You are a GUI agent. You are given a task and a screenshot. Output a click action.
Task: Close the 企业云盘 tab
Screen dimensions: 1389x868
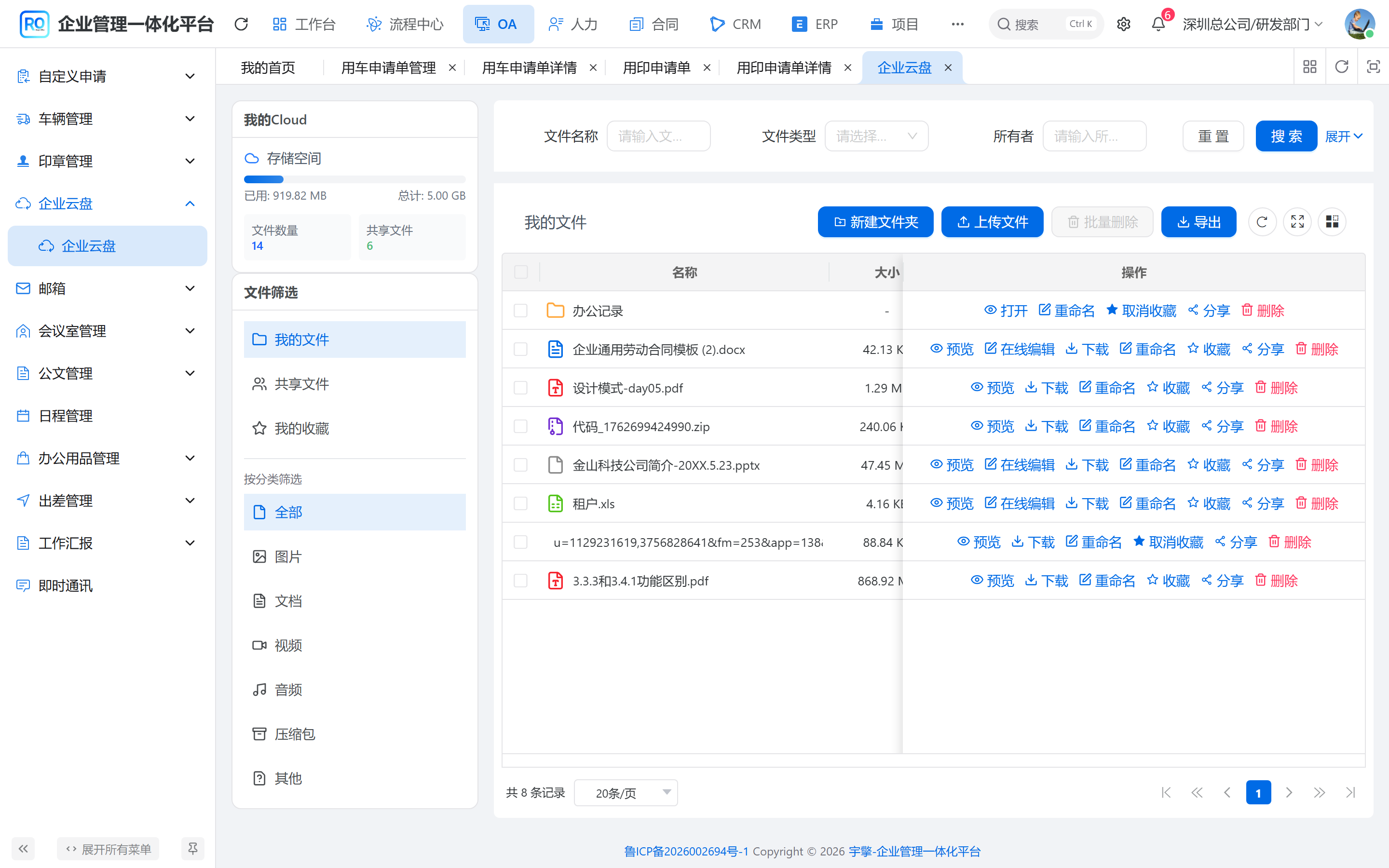click(x=948, y=68)
